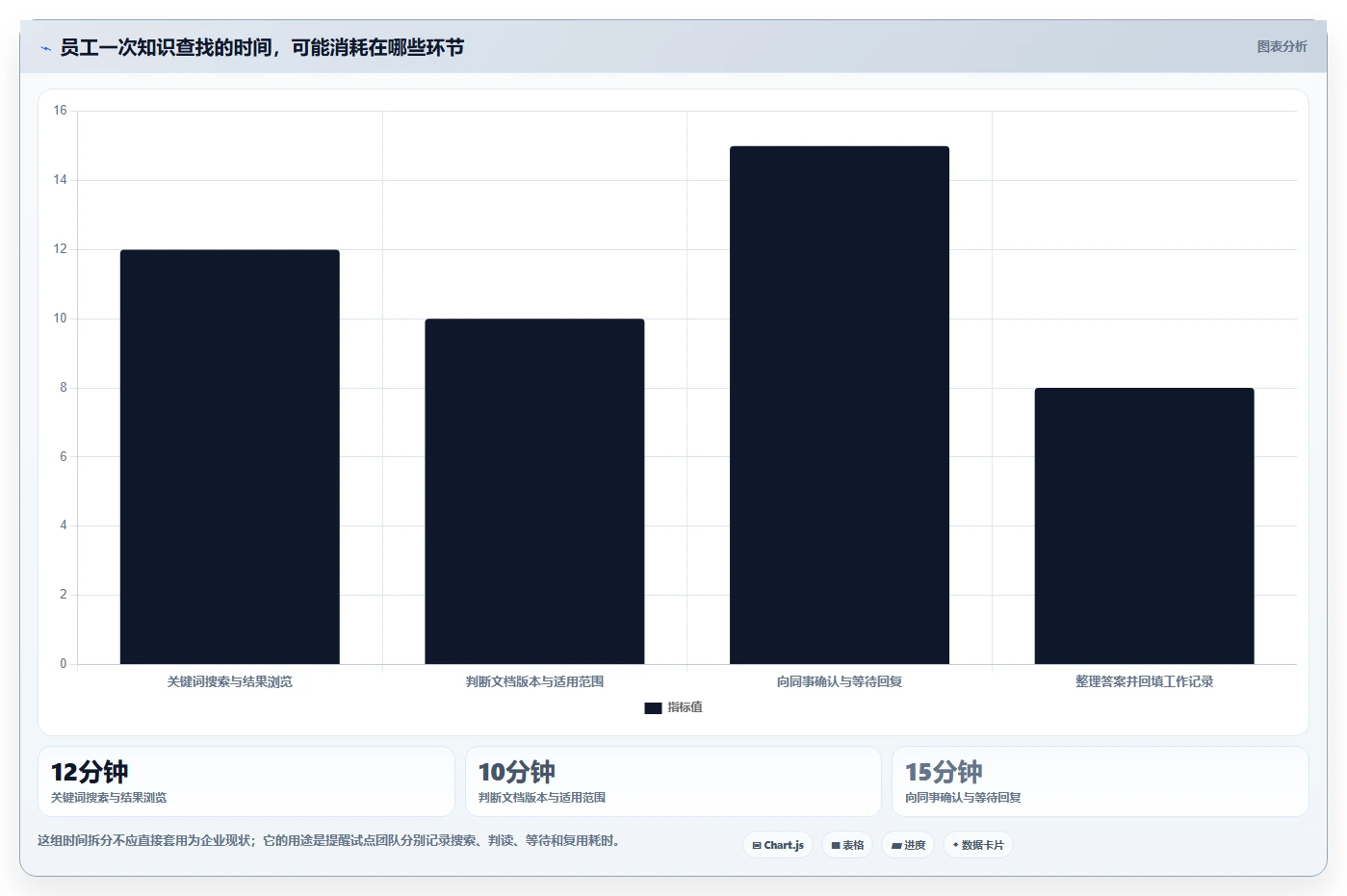
Task: Click the y-axis value 2
Action: point(64,595)
